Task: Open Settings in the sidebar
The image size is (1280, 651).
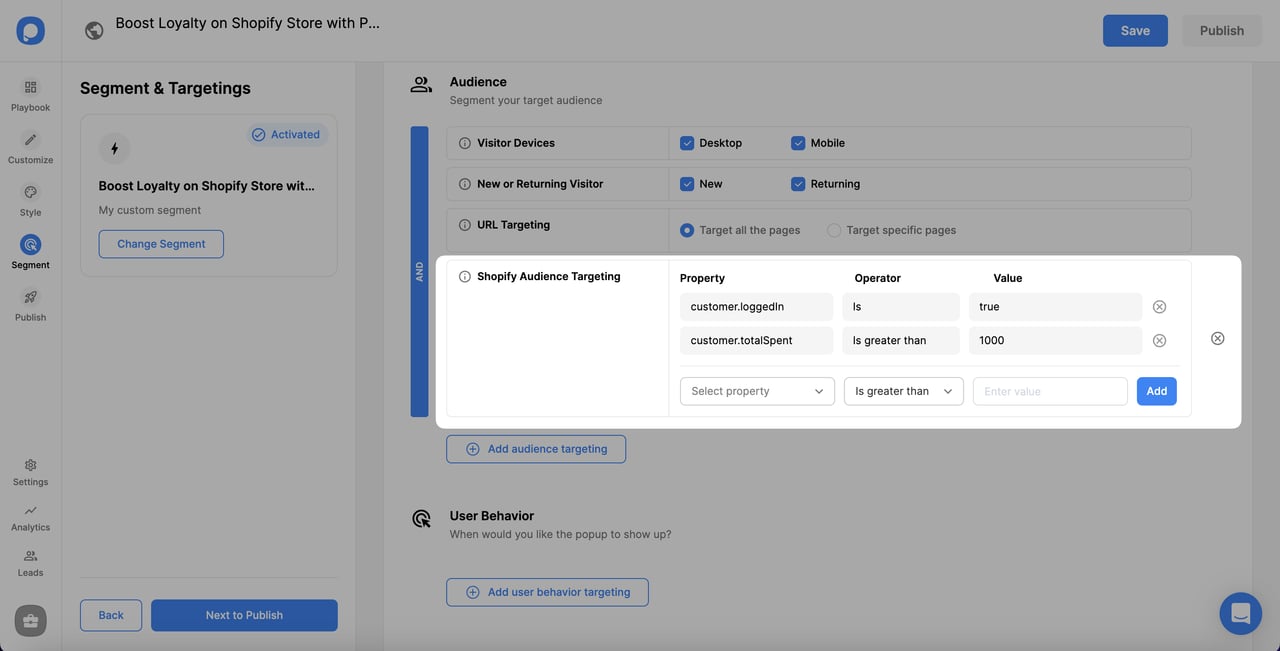Action: [30, 472]
